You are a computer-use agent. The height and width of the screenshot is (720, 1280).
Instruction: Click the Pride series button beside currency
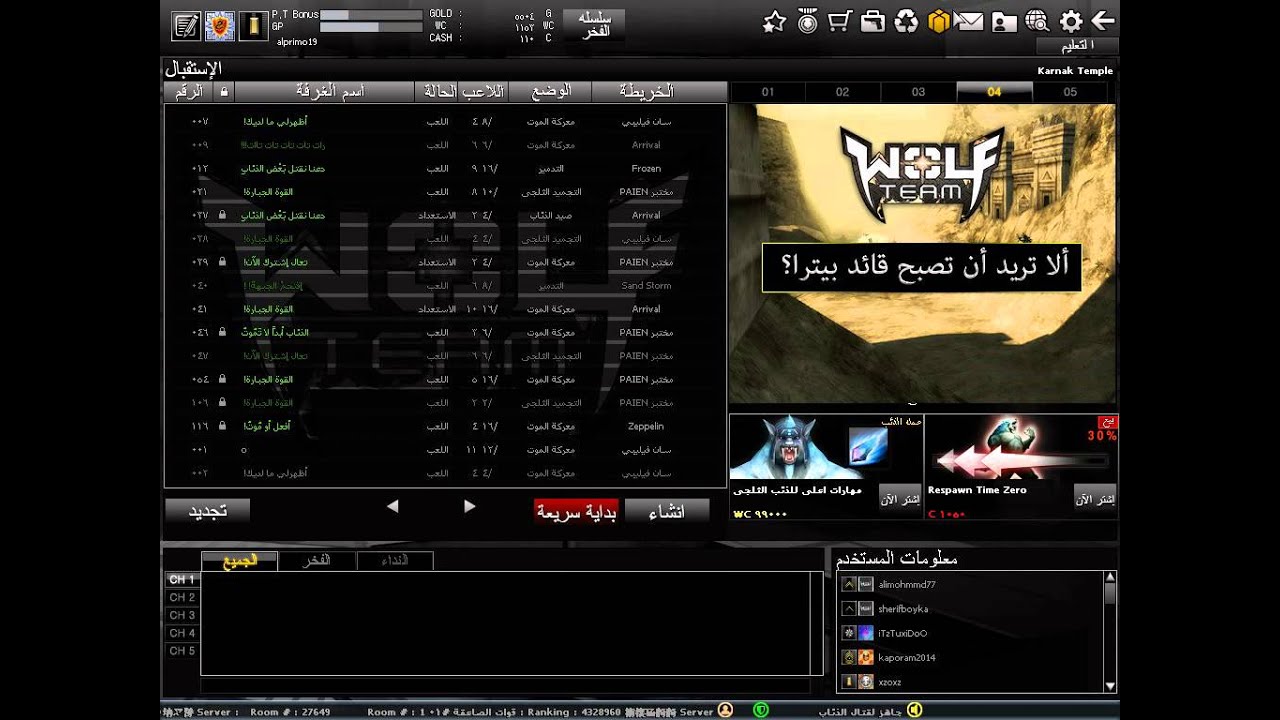(x=595, y=25)
